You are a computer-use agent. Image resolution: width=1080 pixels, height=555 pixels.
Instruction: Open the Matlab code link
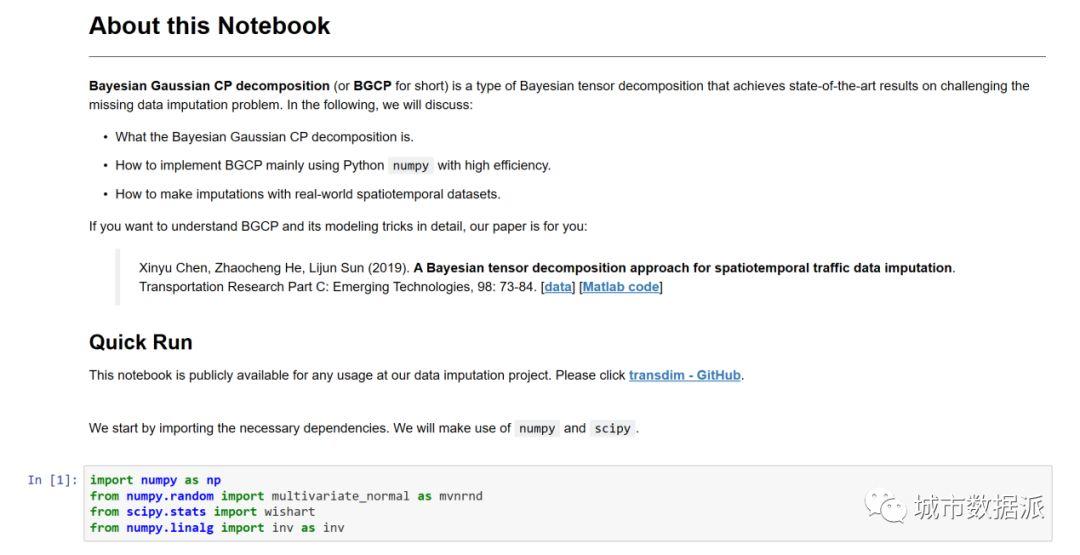tap(621, 287)
